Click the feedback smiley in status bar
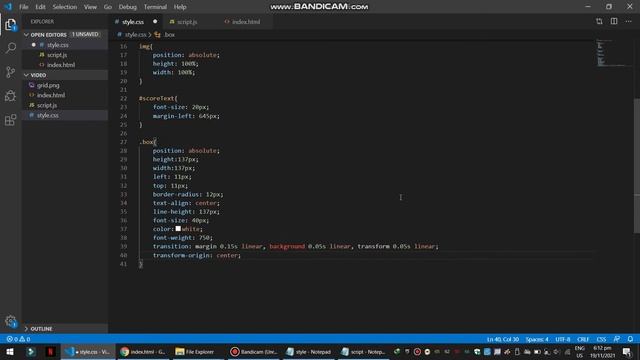 (x=617, y=339)
